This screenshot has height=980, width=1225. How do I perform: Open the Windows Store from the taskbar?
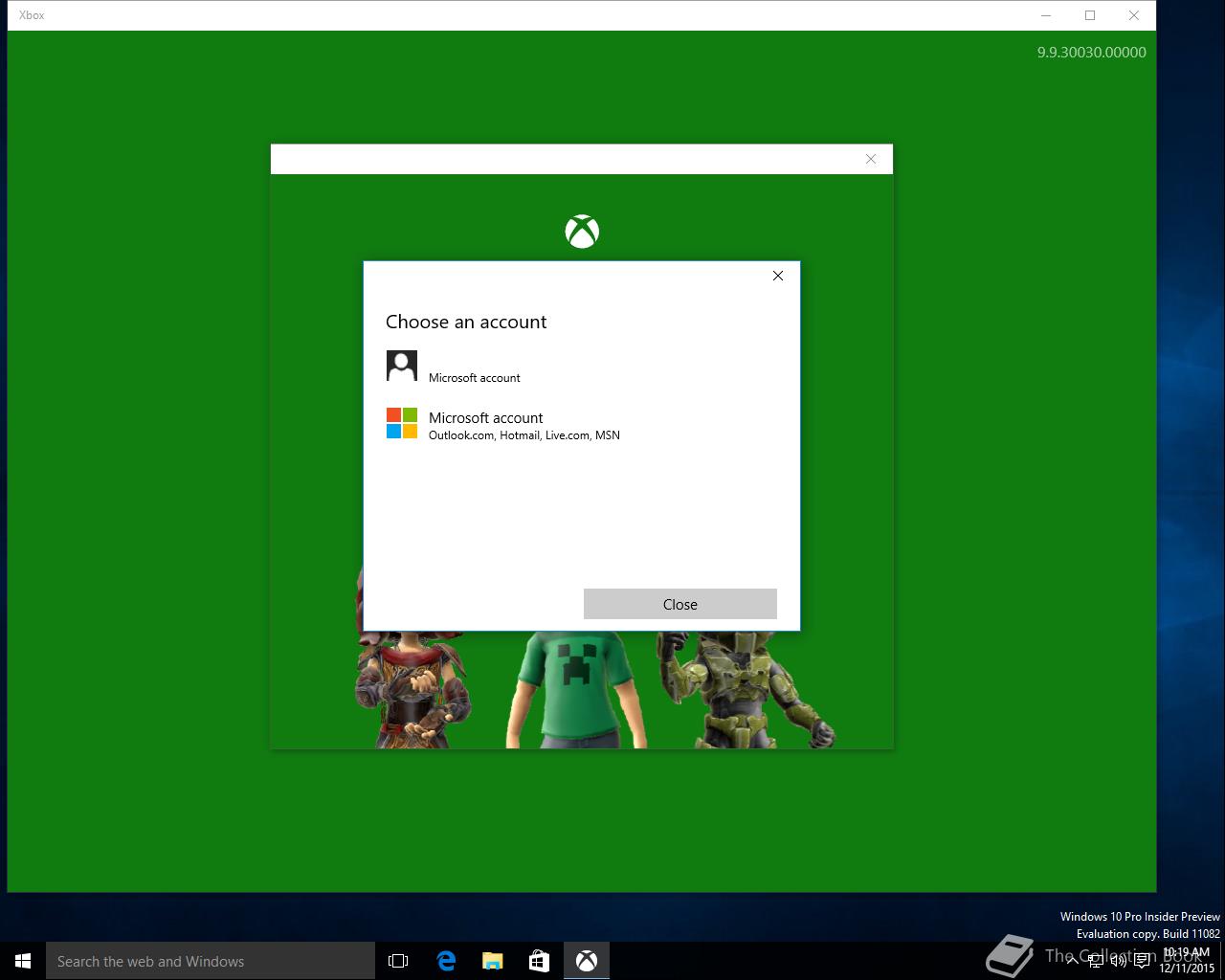pyautogui.click(x=540, y=961)
